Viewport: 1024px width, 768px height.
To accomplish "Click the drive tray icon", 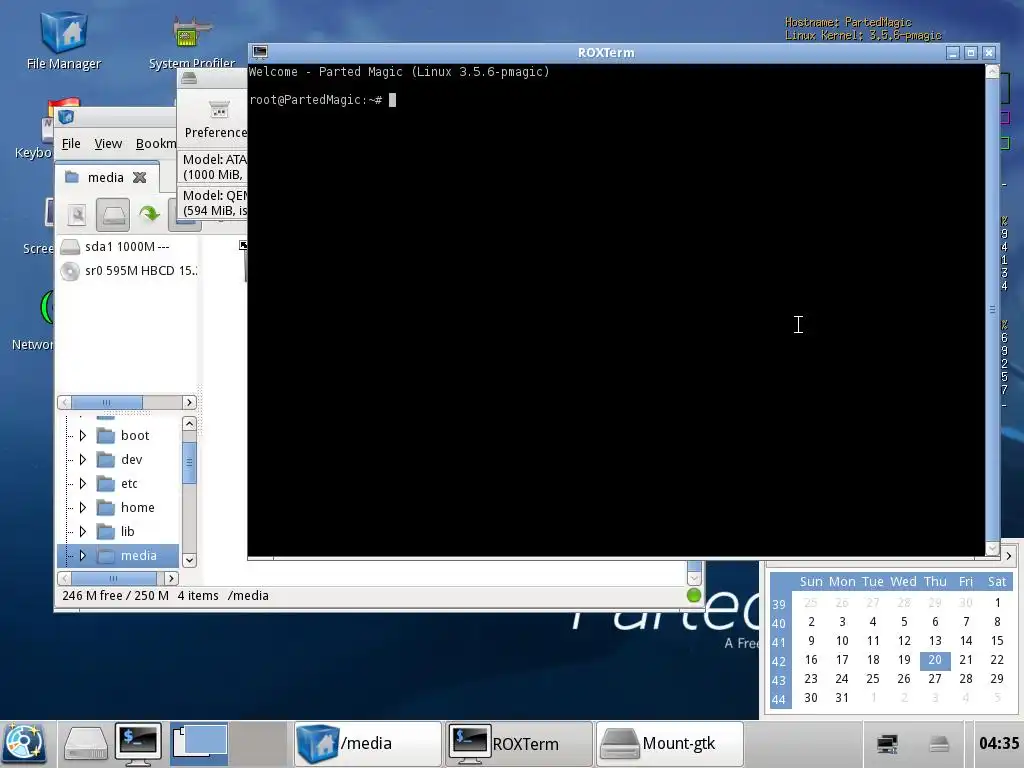I will 939,744.
